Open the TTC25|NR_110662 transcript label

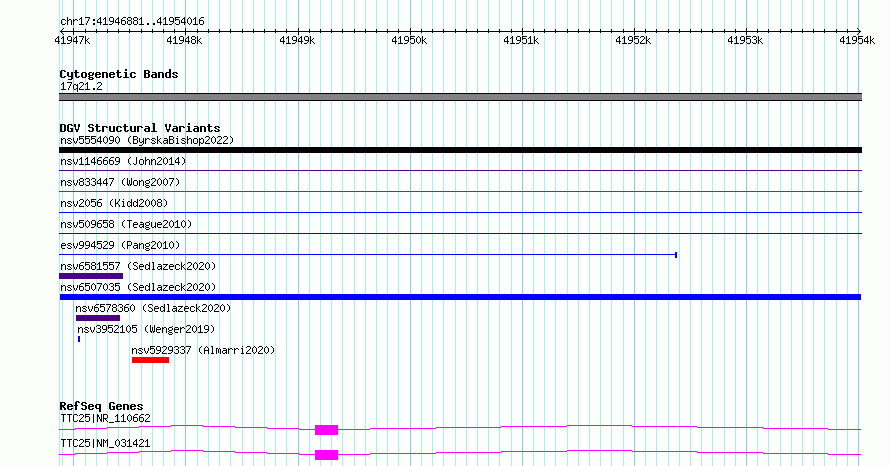106,418
